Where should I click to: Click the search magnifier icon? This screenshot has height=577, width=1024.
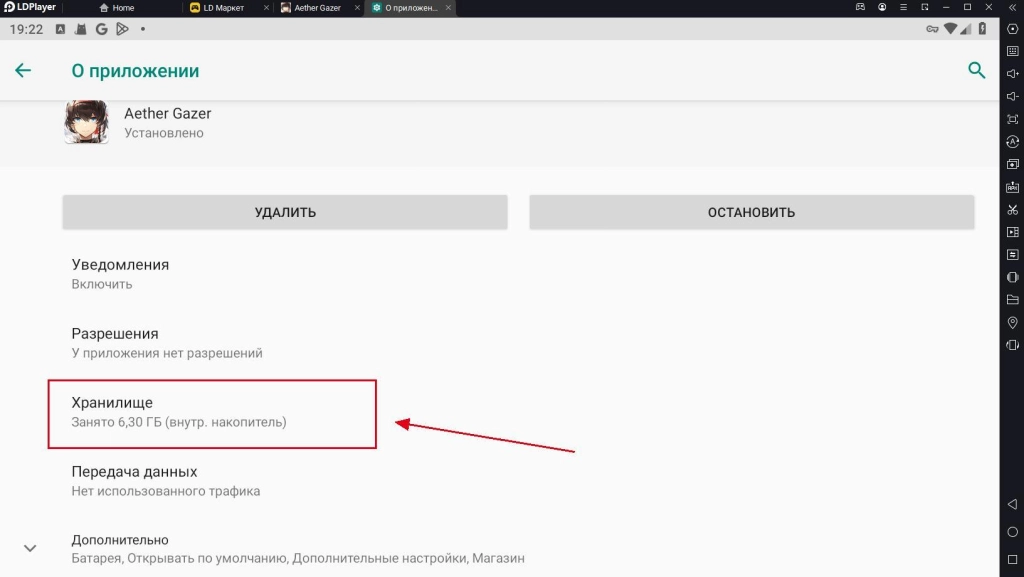point(976,70)
